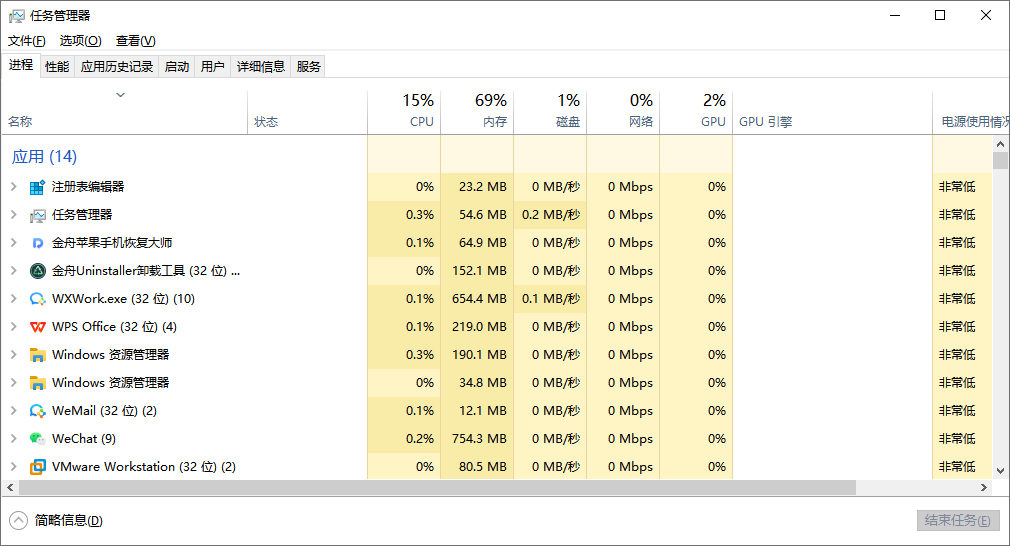Click the horizontal scrollbar right arrow
Image resolution: width=1010 pixels, height=546 pixels.
pyautogui.click(x=984, y=487)
